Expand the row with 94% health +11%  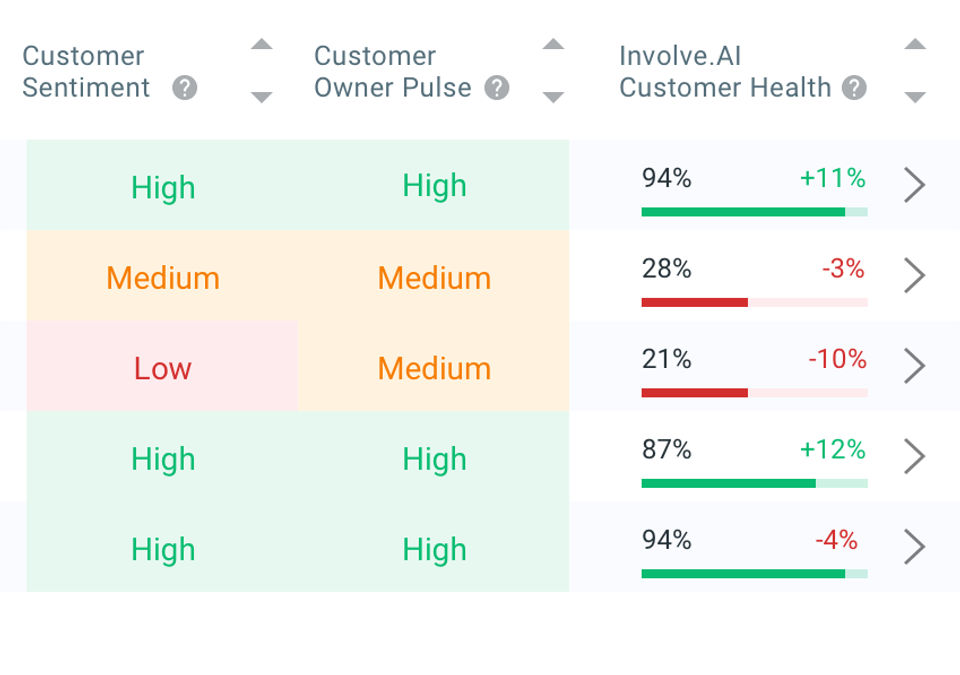click(x=914, y=185)
